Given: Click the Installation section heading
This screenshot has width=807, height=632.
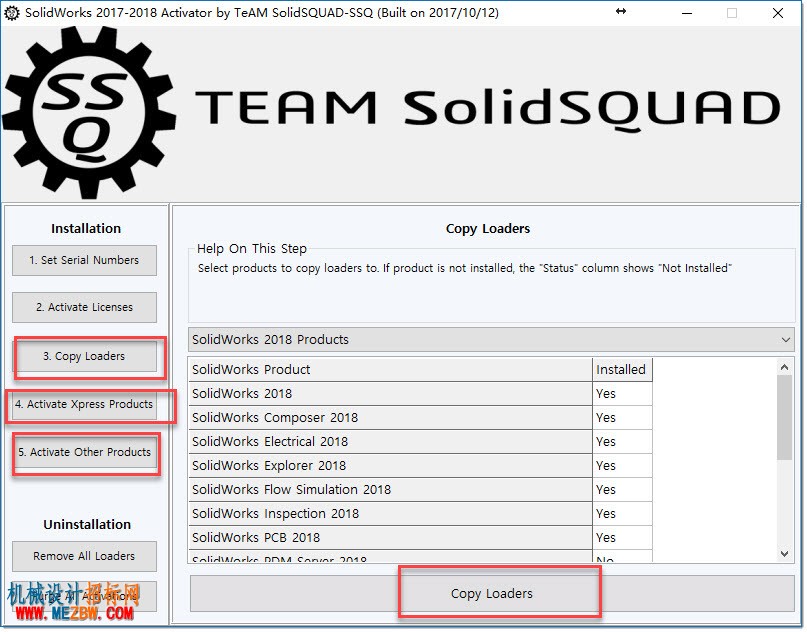Looking at the screenshot, I should [x=86, y=229].
